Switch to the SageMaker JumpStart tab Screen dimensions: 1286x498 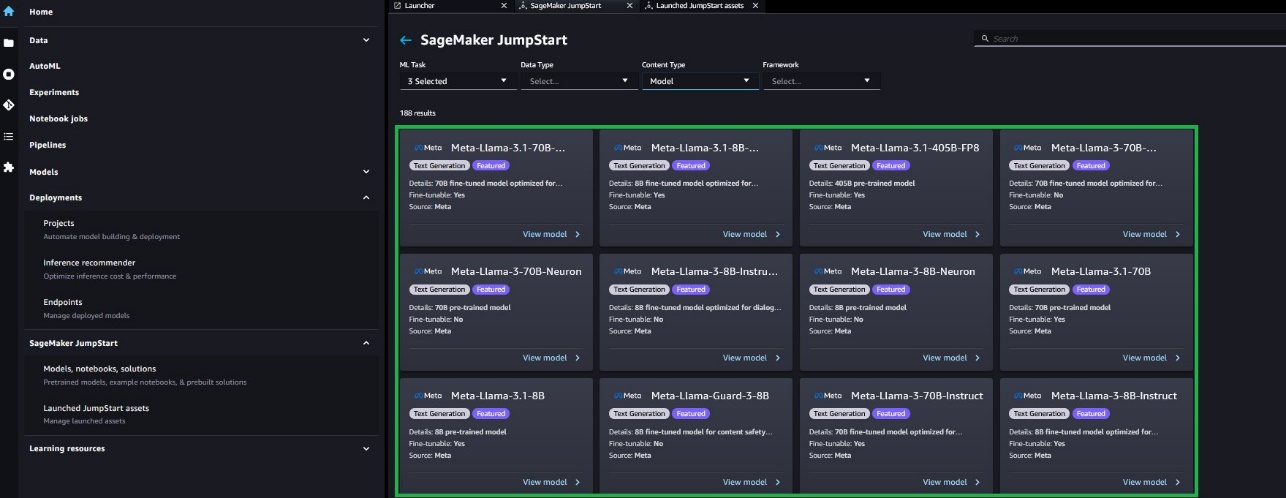click(x=576, y=6)
